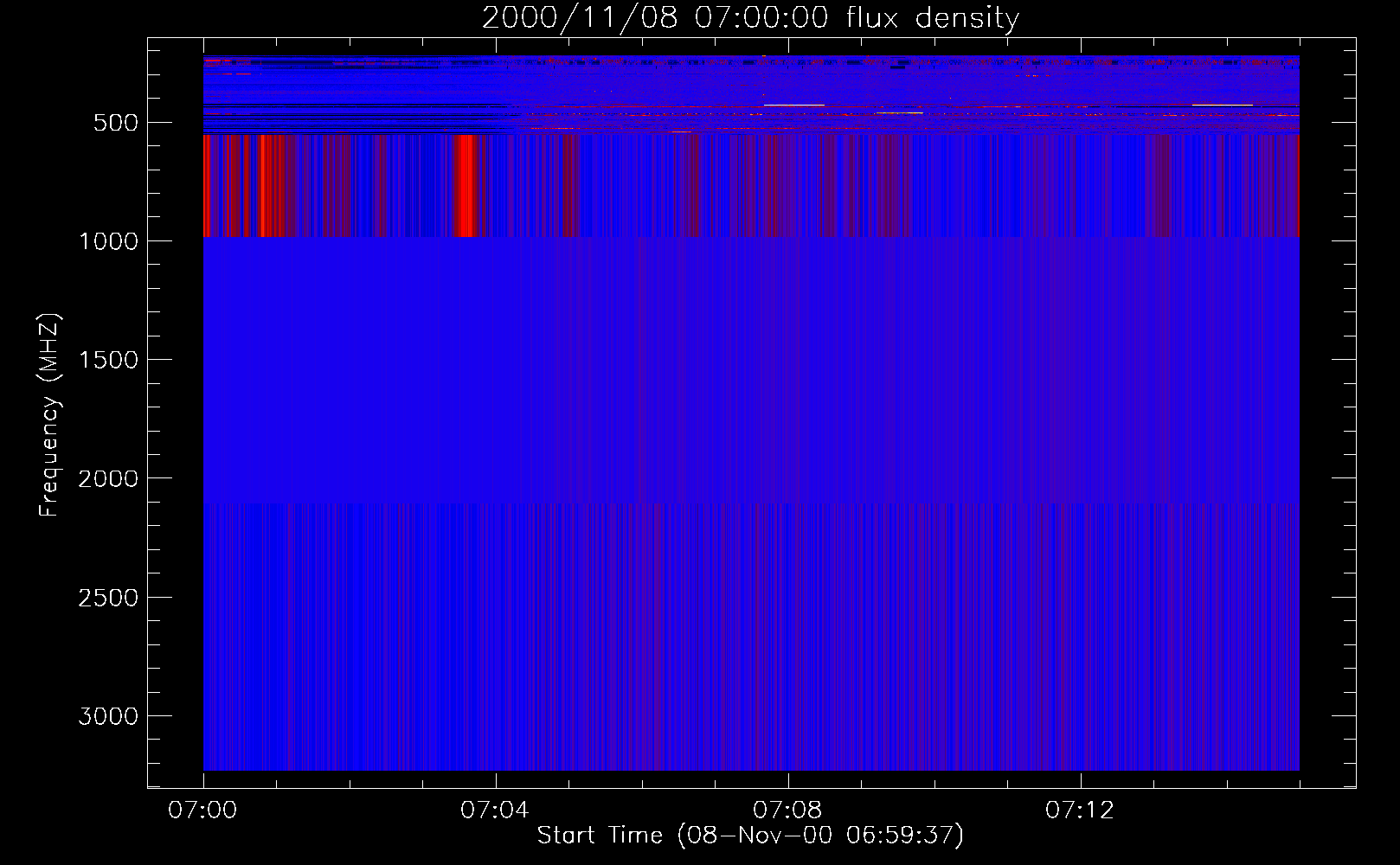Click the plot title "2000/11/08 07:00:00 flux density"
This screenshot has height=865, width=1400.
click(750, 17)
